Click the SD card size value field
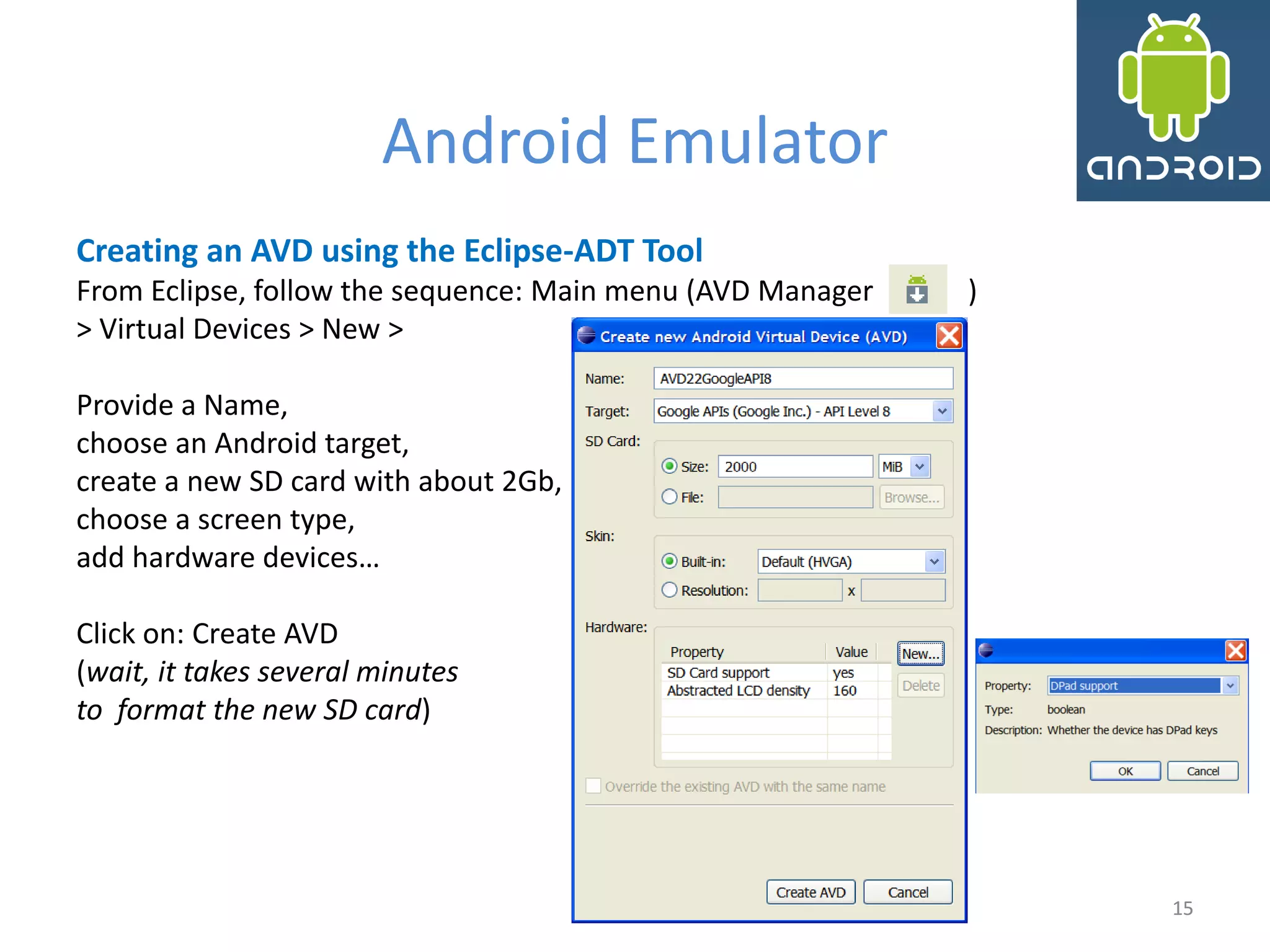 click(x=795, y=467)
